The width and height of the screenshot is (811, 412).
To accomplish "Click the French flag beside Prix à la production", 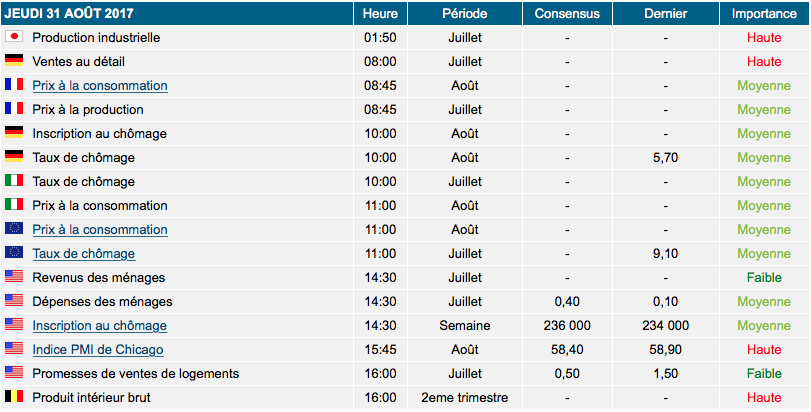I will (x=14, y=109).
